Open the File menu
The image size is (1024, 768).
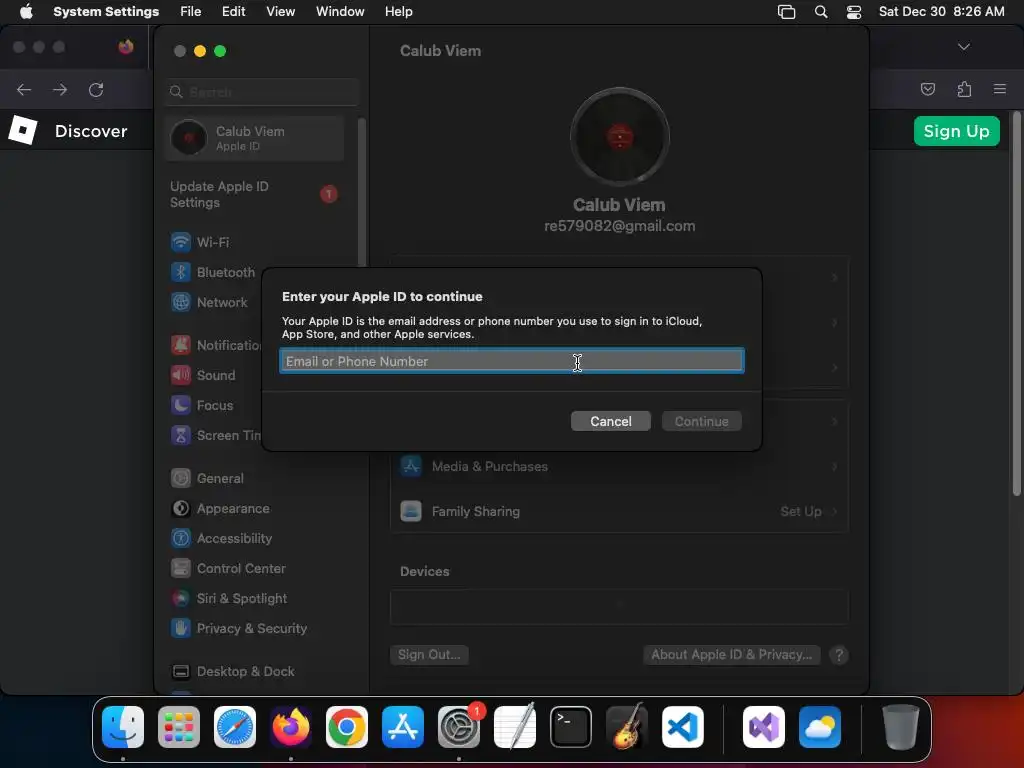pyautogui.click(x=191, y=11)
